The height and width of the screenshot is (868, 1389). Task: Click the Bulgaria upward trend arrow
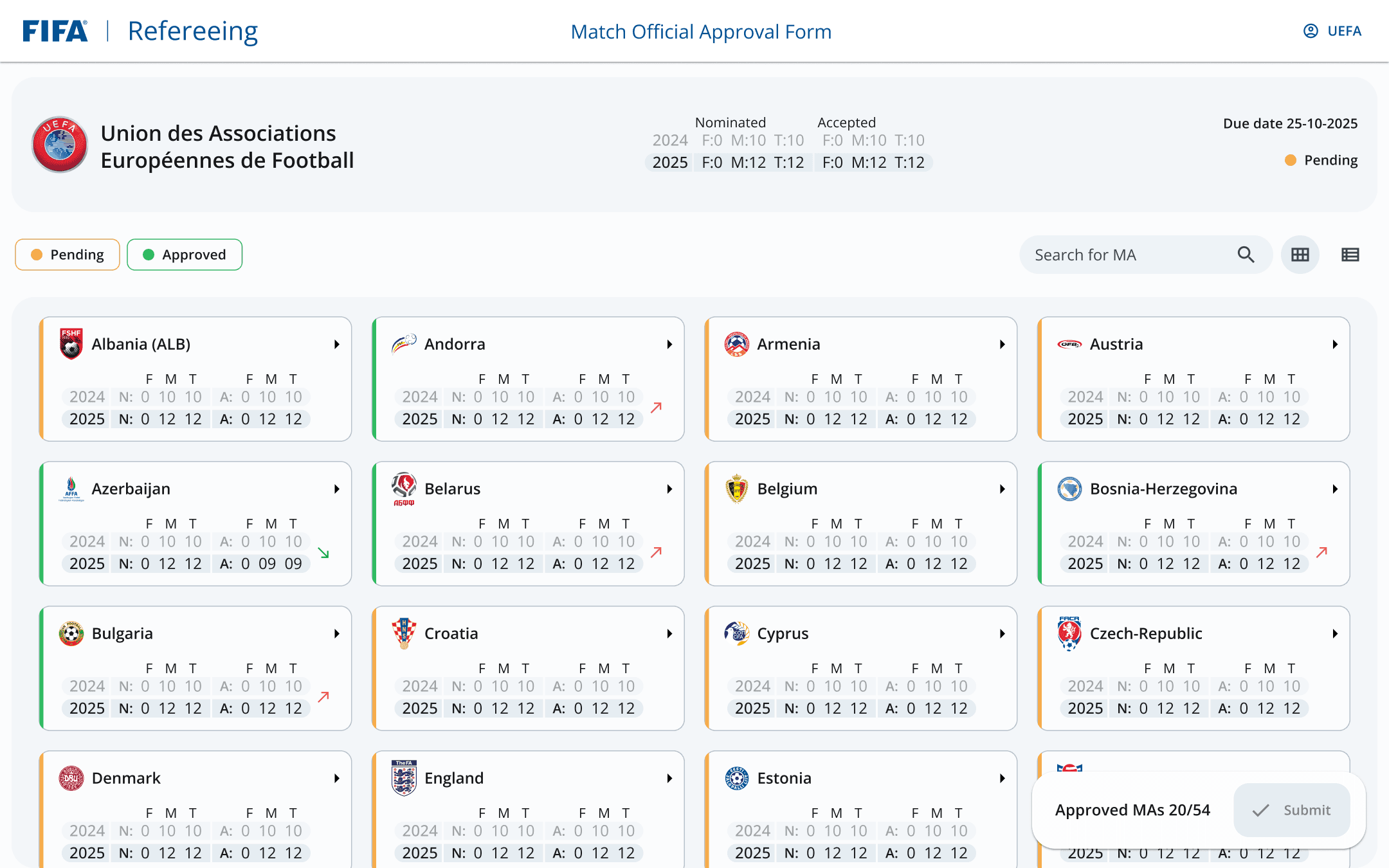tap(323, 697)
